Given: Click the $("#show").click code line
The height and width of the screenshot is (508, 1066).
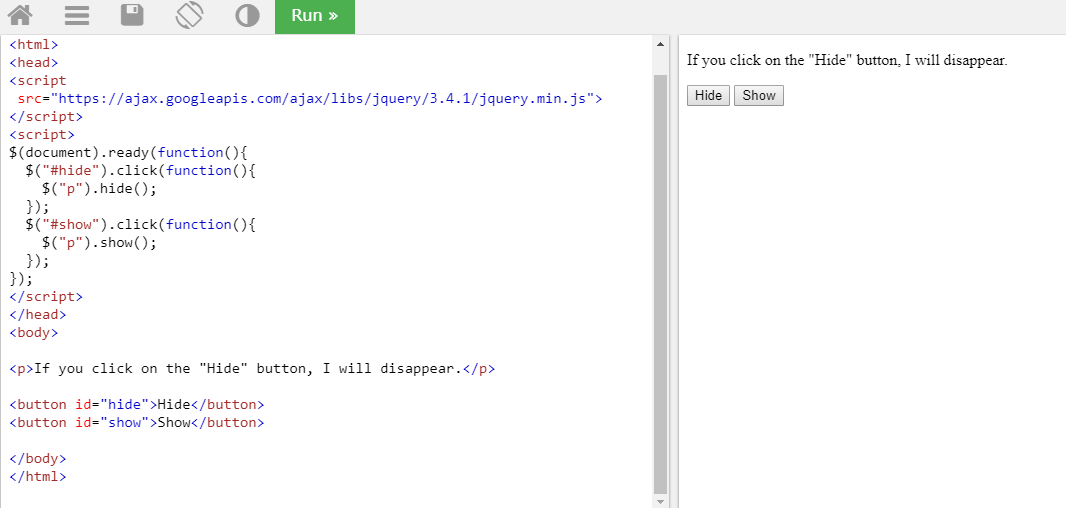Looking at the screenshot, I should 140,224.
